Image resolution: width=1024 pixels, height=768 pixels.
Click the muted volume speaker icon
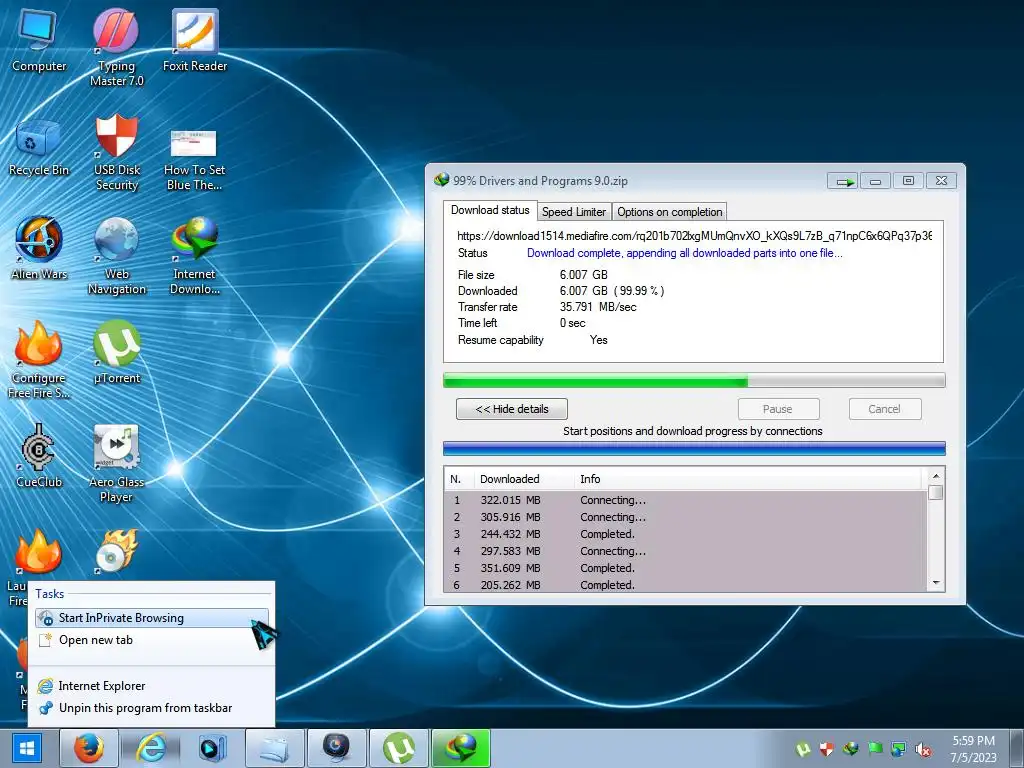(x=923, y=749)
